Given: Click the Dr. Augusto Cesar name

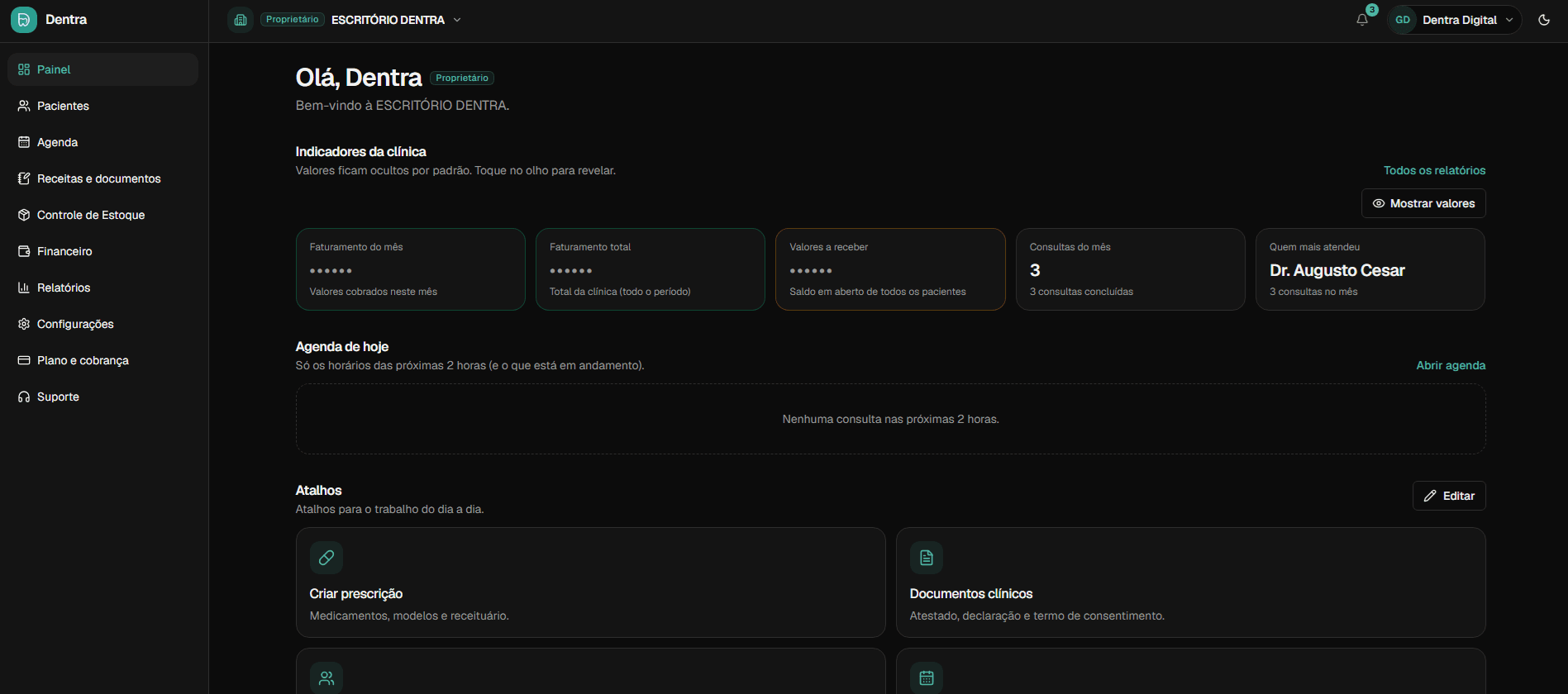Looking at the screenshot, I should [1337, 270].
